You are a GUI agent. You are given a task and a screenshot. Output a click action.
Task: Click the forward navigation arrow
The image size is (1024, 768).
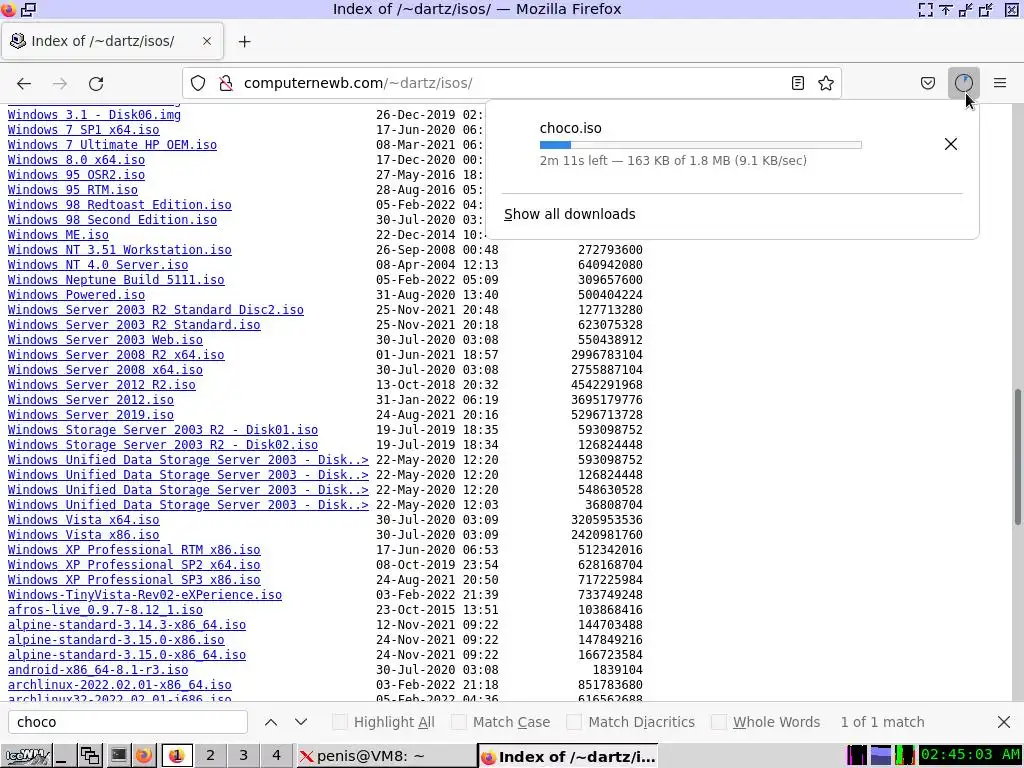point(59,84)
